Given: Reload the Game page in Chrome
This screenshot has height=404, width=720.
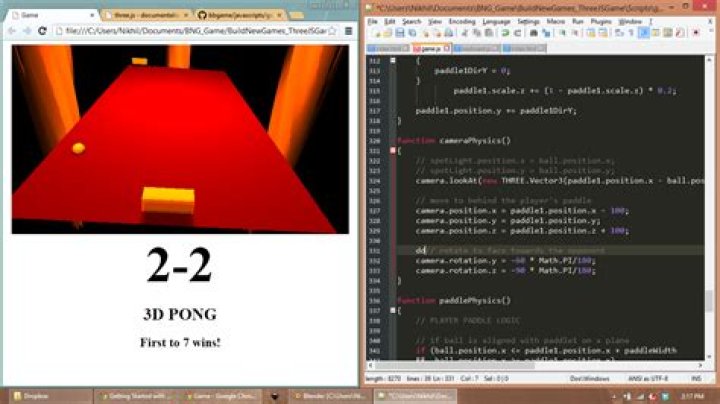Looking at the screenshot, I should 42,31.
